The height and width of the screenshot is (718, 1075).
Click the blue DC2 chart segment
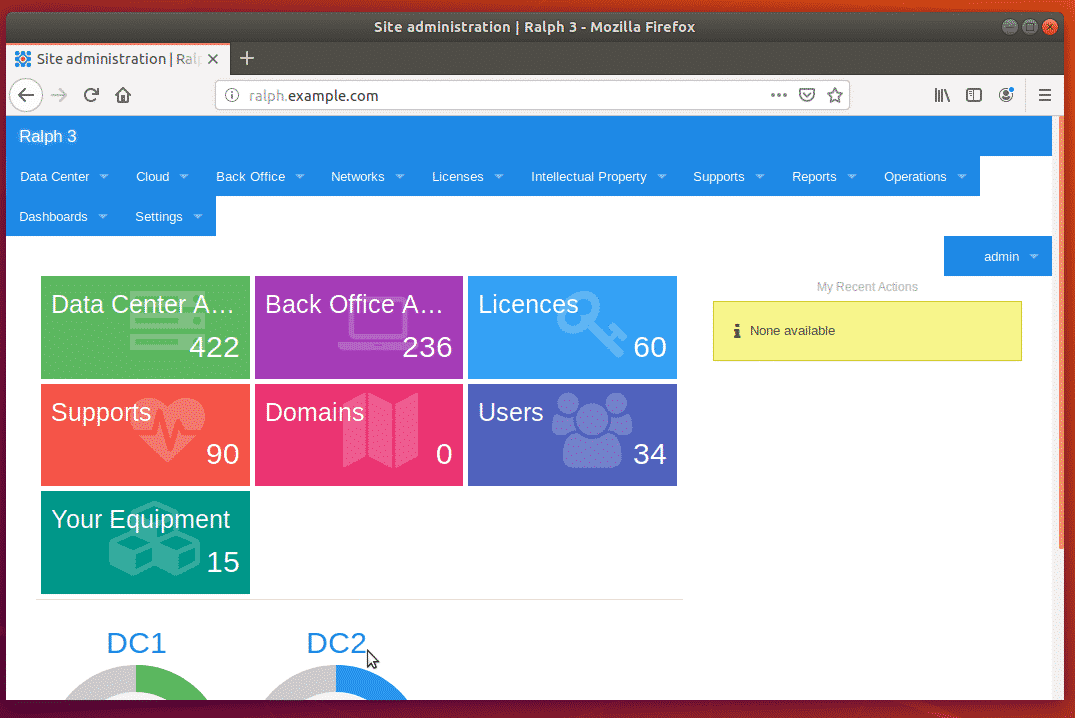[370, 681]
